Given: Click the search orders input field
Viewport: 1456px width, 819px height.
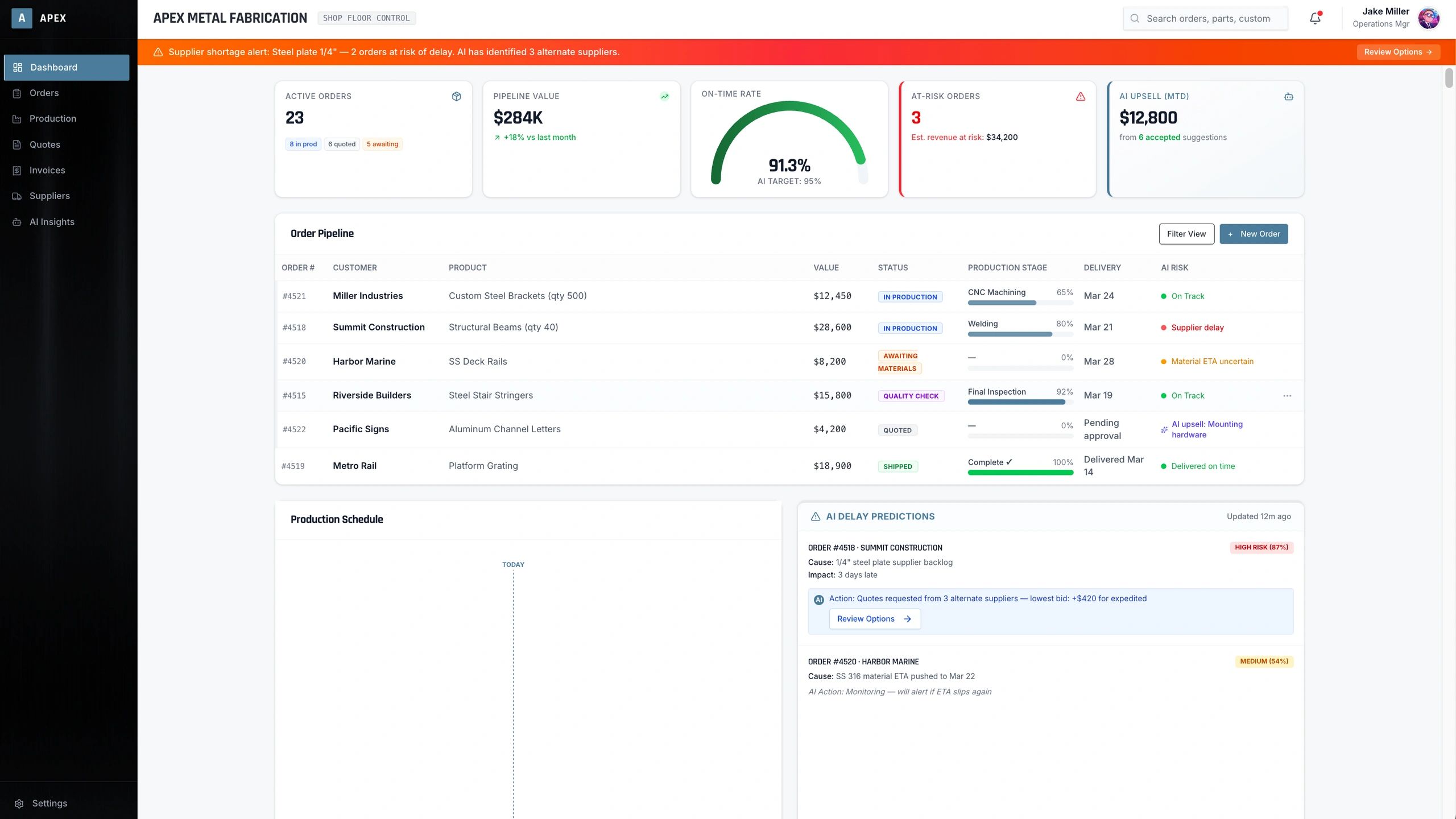Looking at the screenshot, I should click(x=1205, y=18).
